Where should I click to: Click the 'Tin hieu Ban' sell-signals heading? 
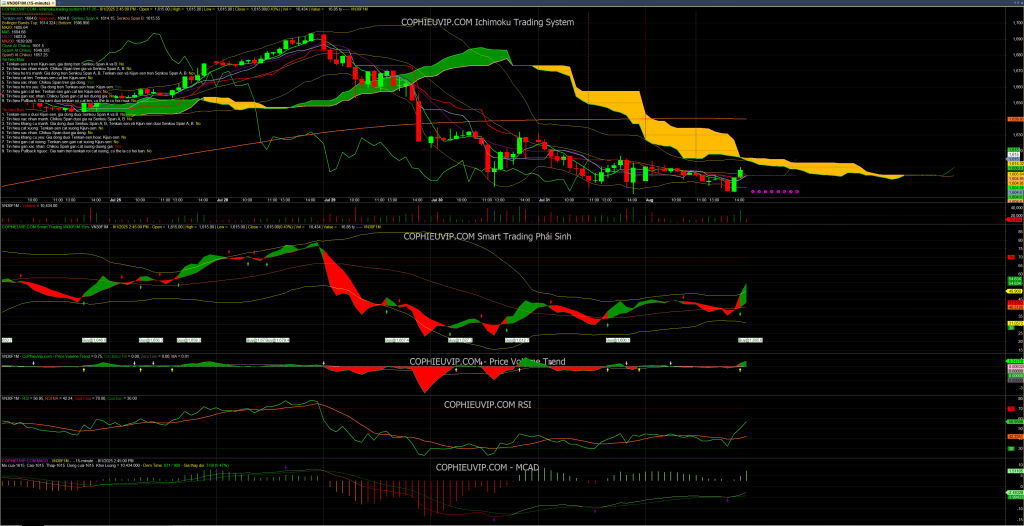click(14, 110)
